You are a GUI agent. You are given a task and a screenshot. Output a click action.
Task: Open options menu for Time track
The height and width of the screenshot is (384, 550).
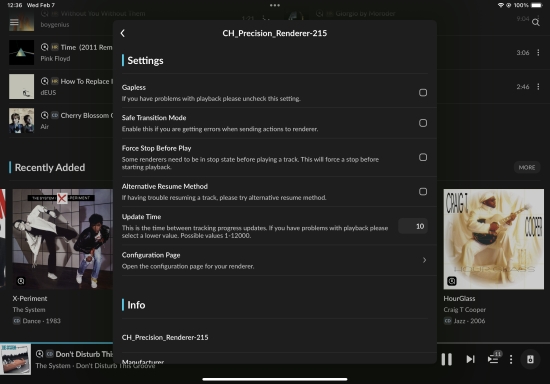click(538, 53)
